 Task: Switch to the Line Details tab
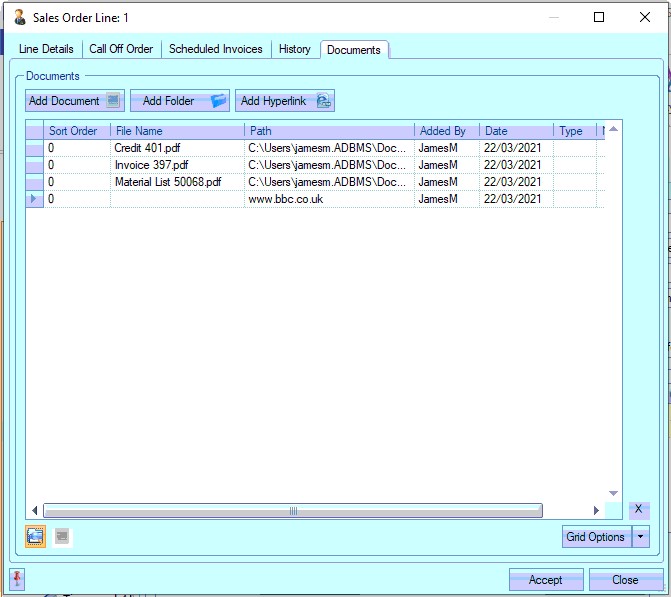[x=46, y=49]
